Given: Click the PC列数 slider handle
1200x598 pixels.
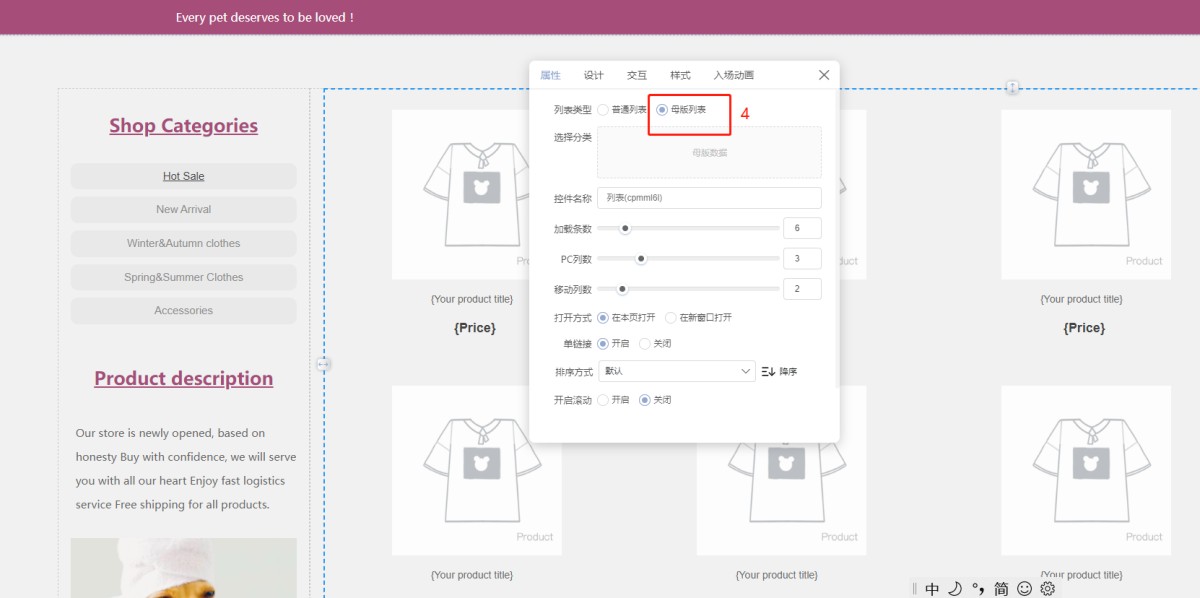Looking at the screenshot, I should tap(641, 259).
